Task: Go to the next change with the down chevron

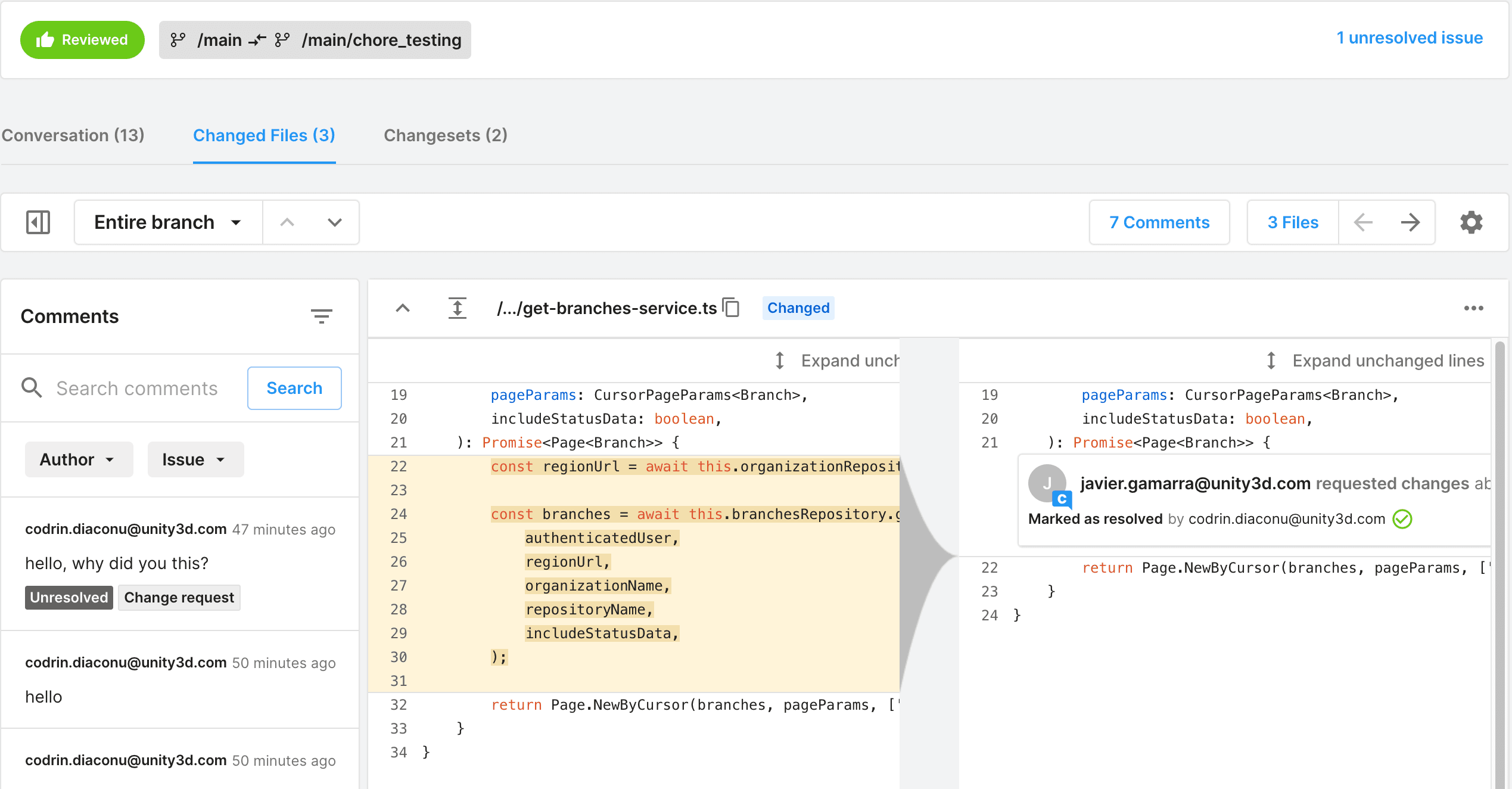Action: (x=335, y=222)
